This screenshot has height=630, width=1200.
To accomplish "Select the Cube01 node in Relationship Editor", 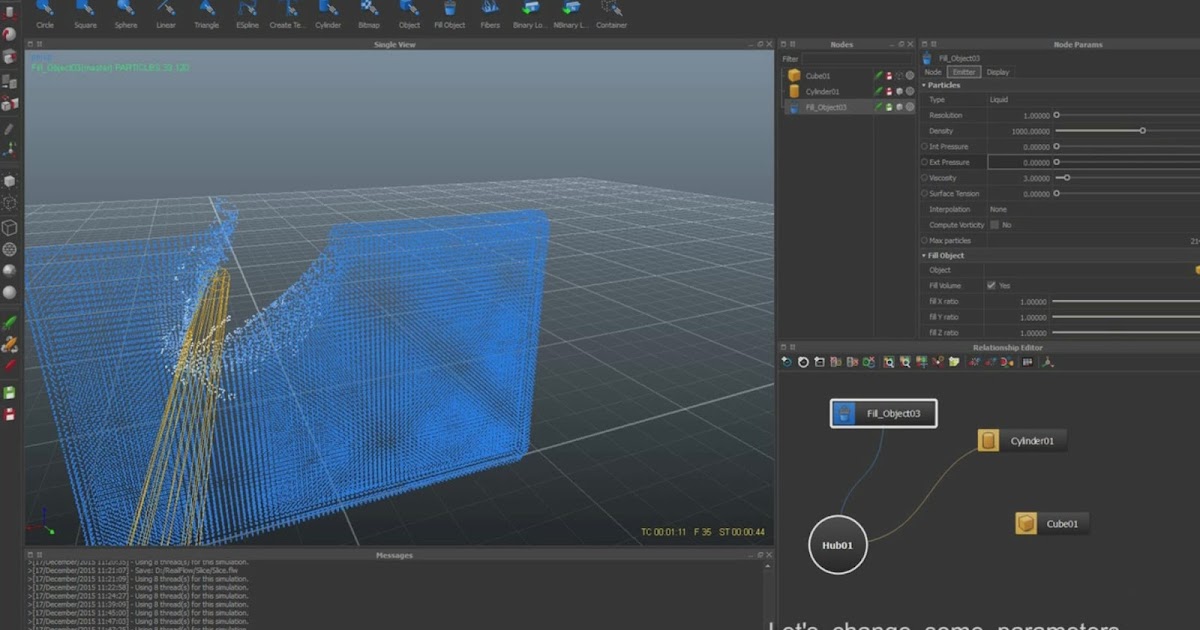I will (x=1051, y=523).
